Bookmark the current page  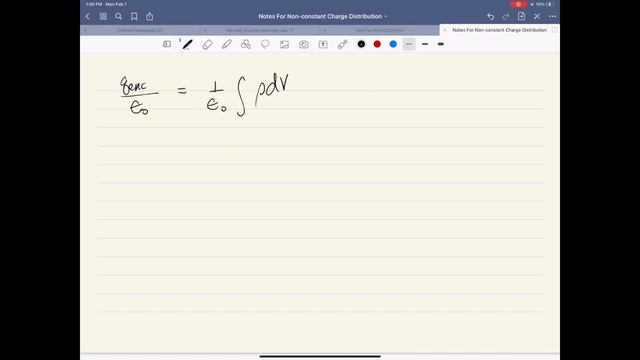[x=134, y=17]
